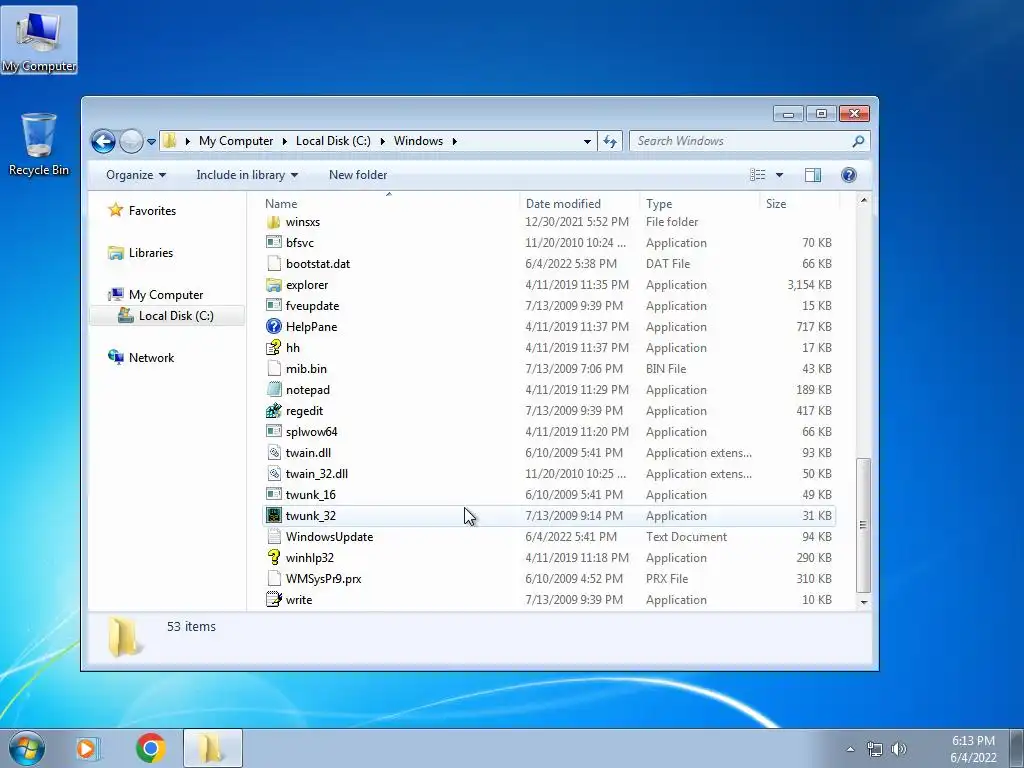Select the hh application icon
This screenshot has width=1024, height=768.
click(x=274, y=347)
